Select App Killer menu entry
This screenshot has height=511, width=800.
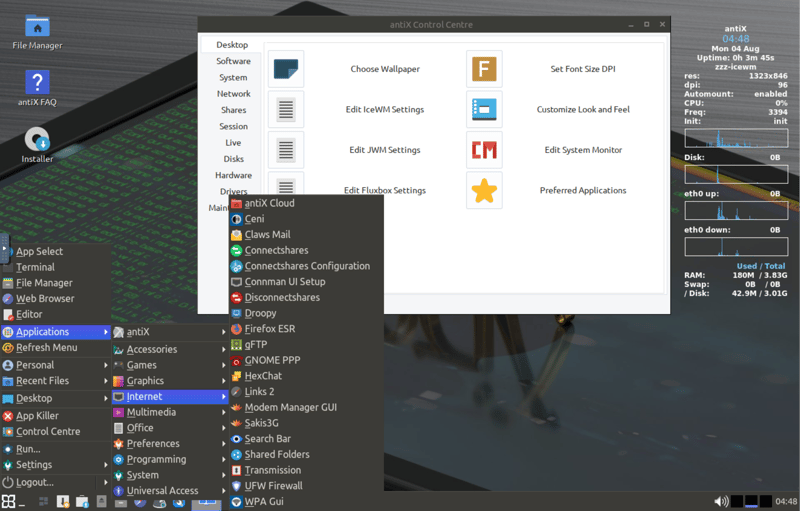pos(37,416)
